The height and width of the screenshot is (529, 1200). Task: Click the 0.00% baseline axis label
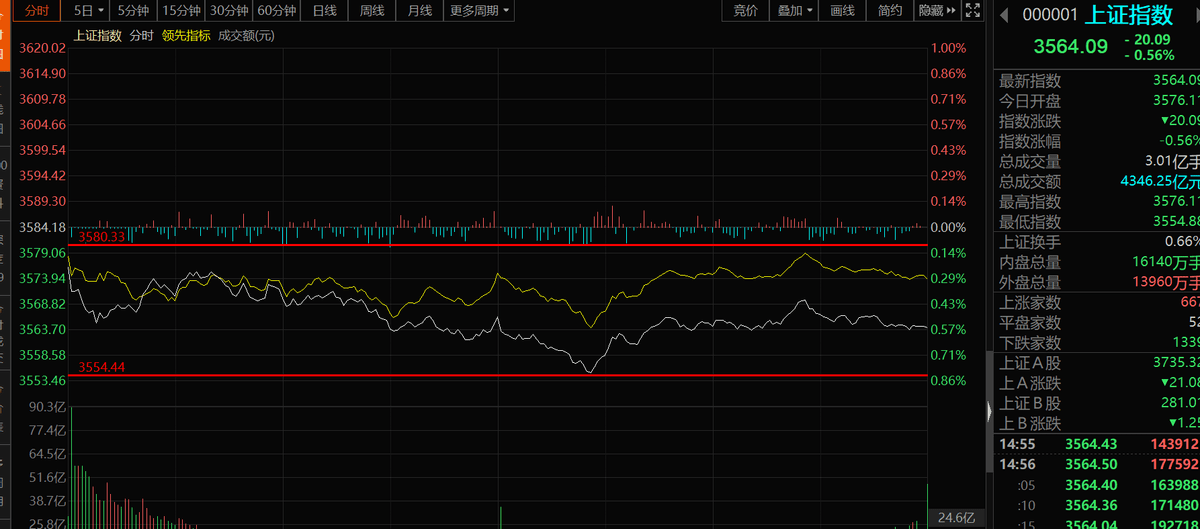point(949,227)
